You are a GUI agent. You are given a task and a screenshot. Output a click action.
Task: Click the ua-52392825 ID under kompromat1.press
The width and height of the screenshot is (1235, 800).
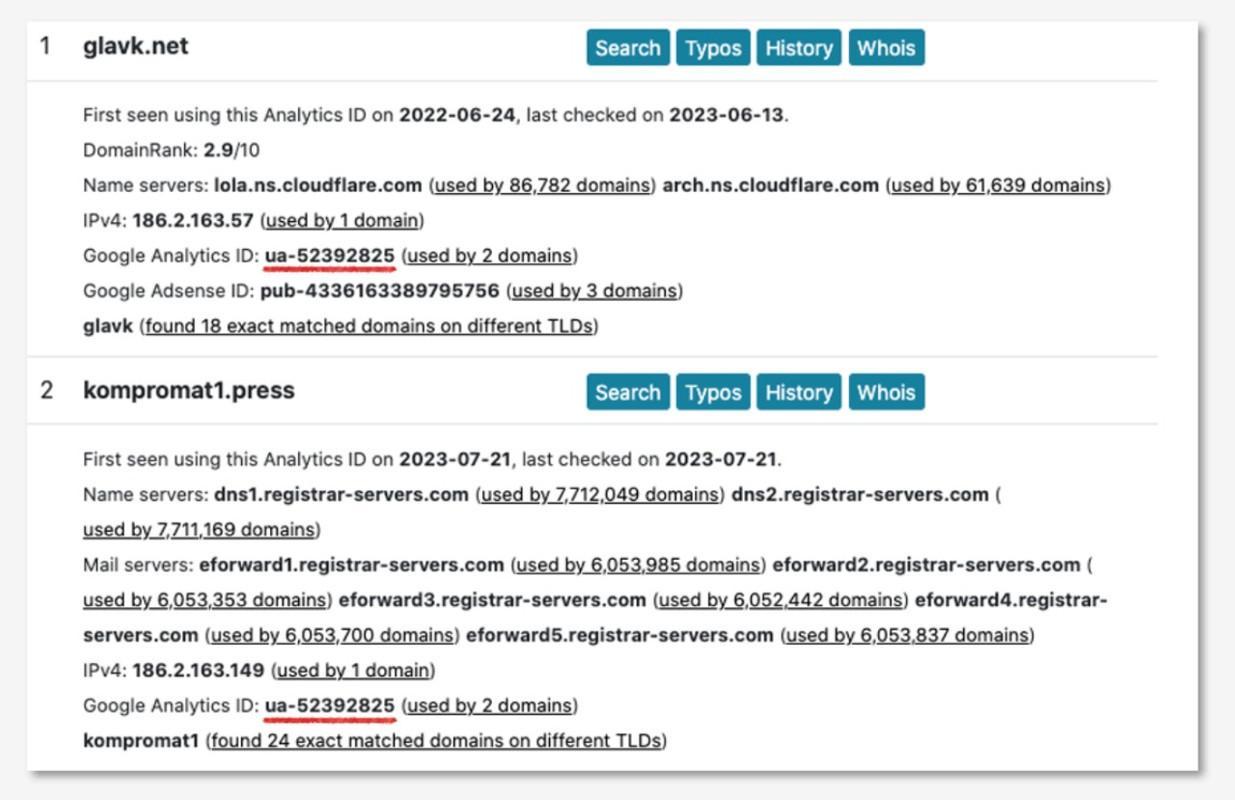click(x=330, y=706)
